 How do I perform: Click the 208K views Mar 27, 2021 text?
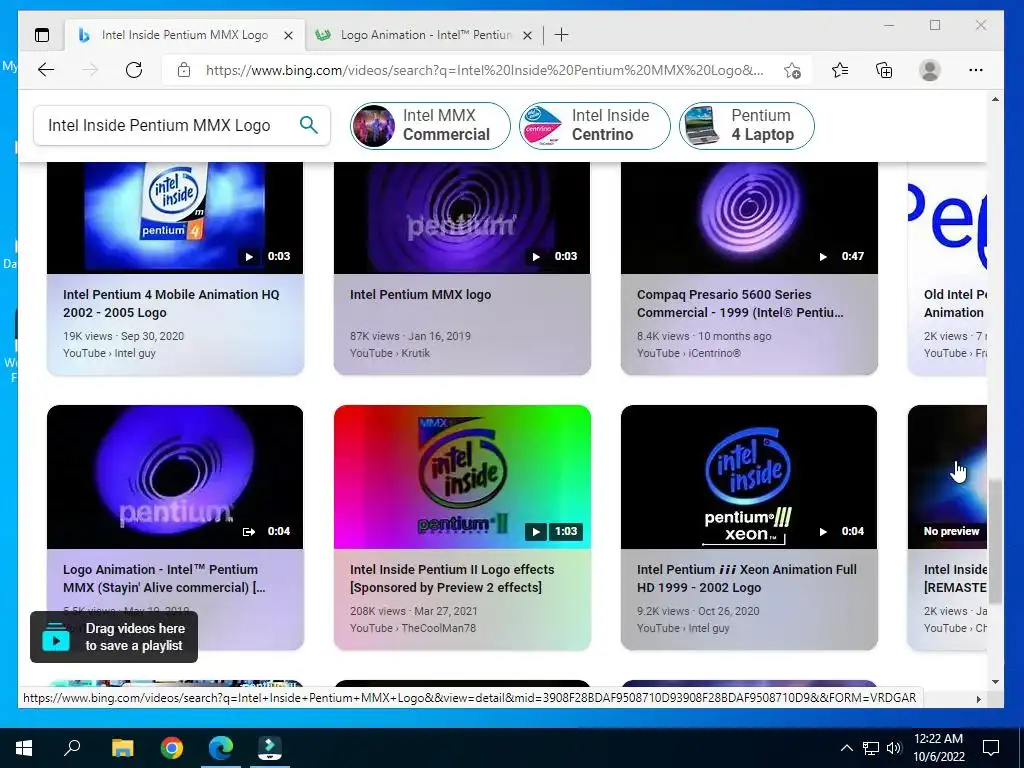coord(413,611)
